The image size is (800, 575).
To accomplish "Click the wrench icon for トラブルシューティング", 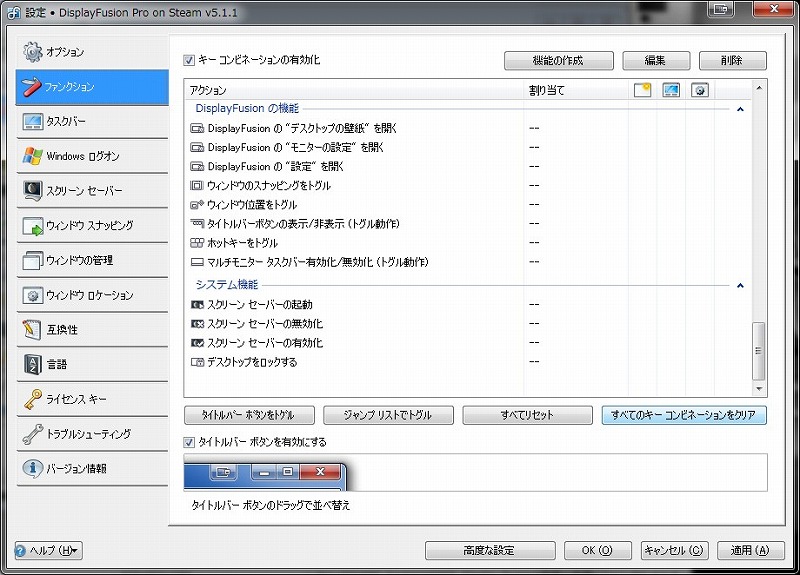I will [x=33, y=434].
